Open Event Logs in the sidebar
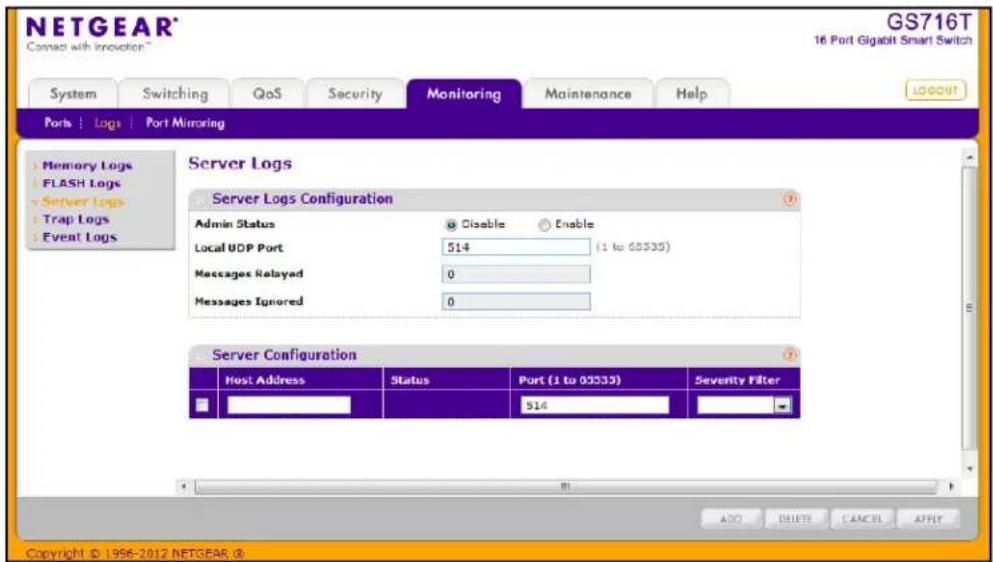Viewport: 993px width, 562px height. pos(79,237)
